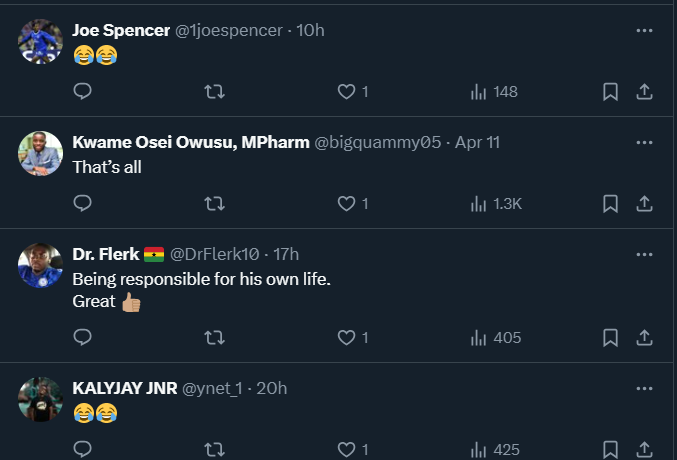The height and width of the screenshot is (460, 677).
Task: Bookmark Dr. Flerk's tweet
Action: [x=610, y=338]
